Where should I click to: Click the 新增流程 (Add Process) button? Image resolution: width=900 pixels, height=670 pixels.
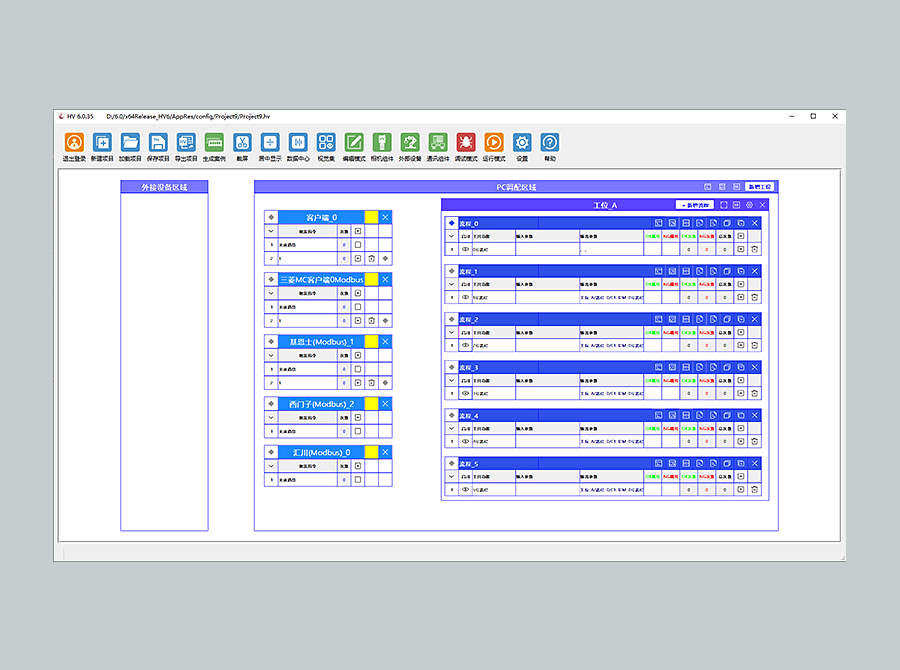[695, 205]
